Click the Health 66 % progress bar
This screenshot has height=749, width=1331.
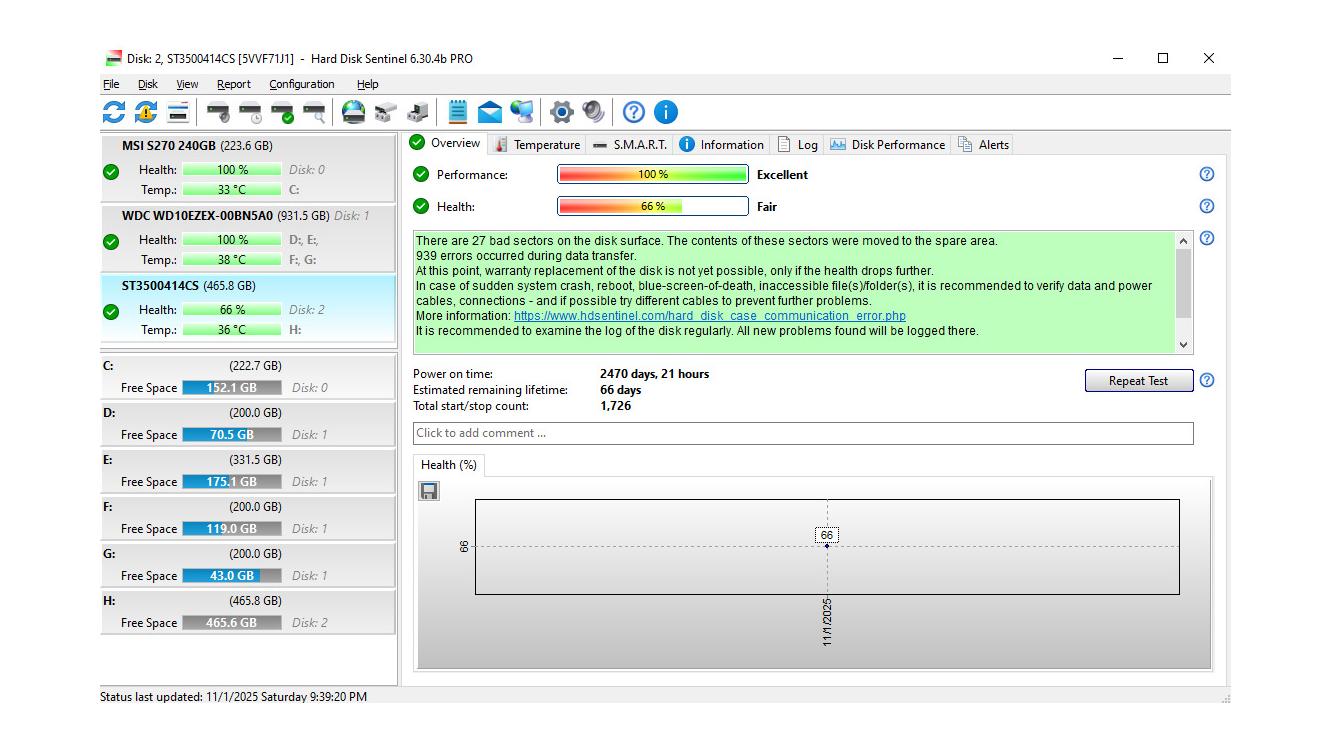pos(652,207)
